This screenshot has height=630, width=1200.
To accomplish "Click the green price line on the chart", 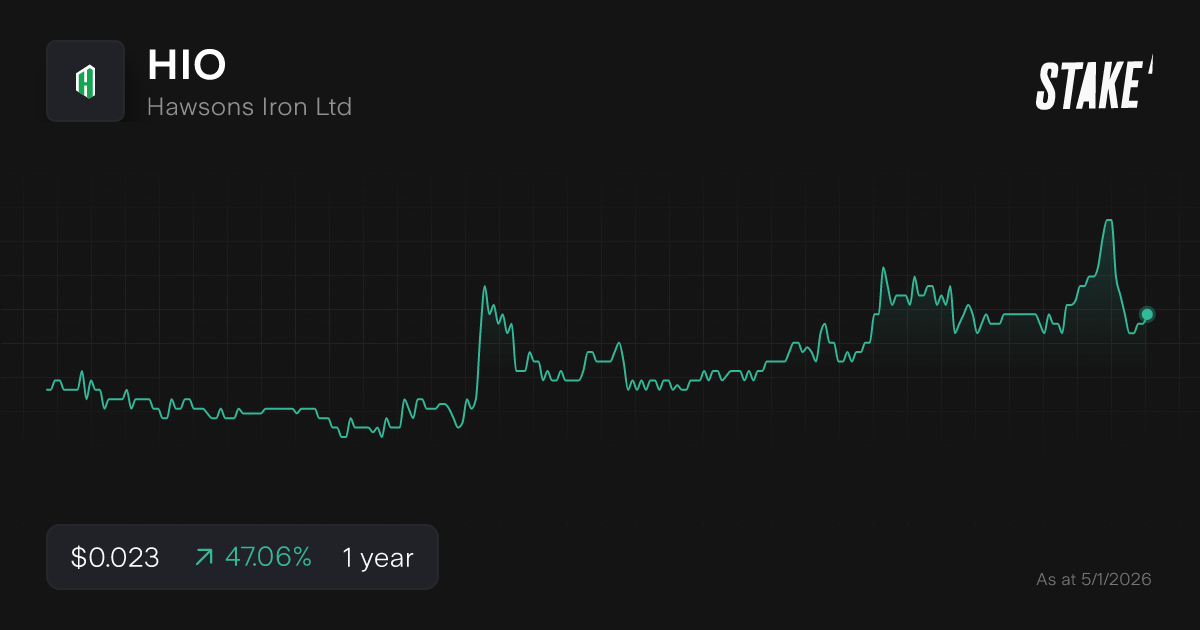I will click(600, 380).
